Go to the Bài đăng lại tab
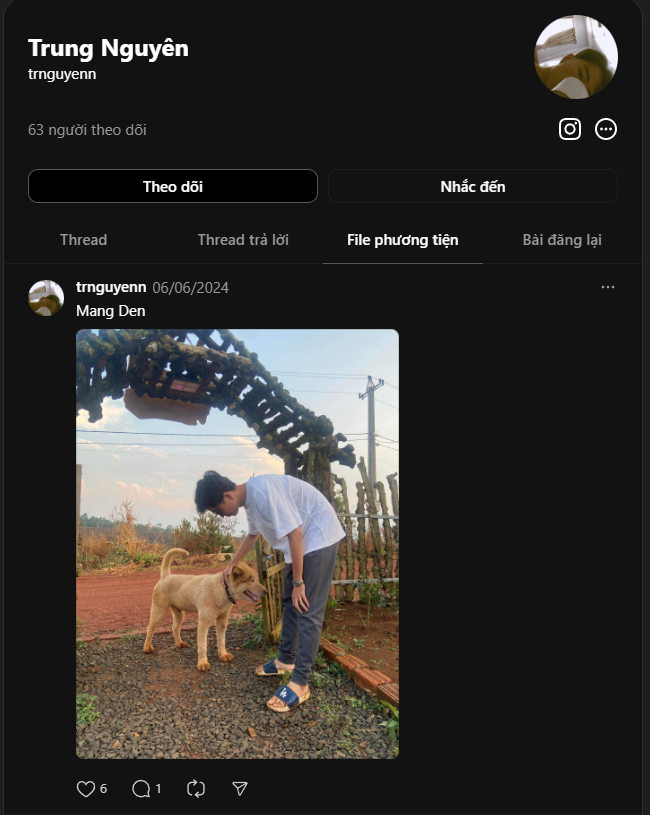Viewport: 650px width, 815px height. 562,240
